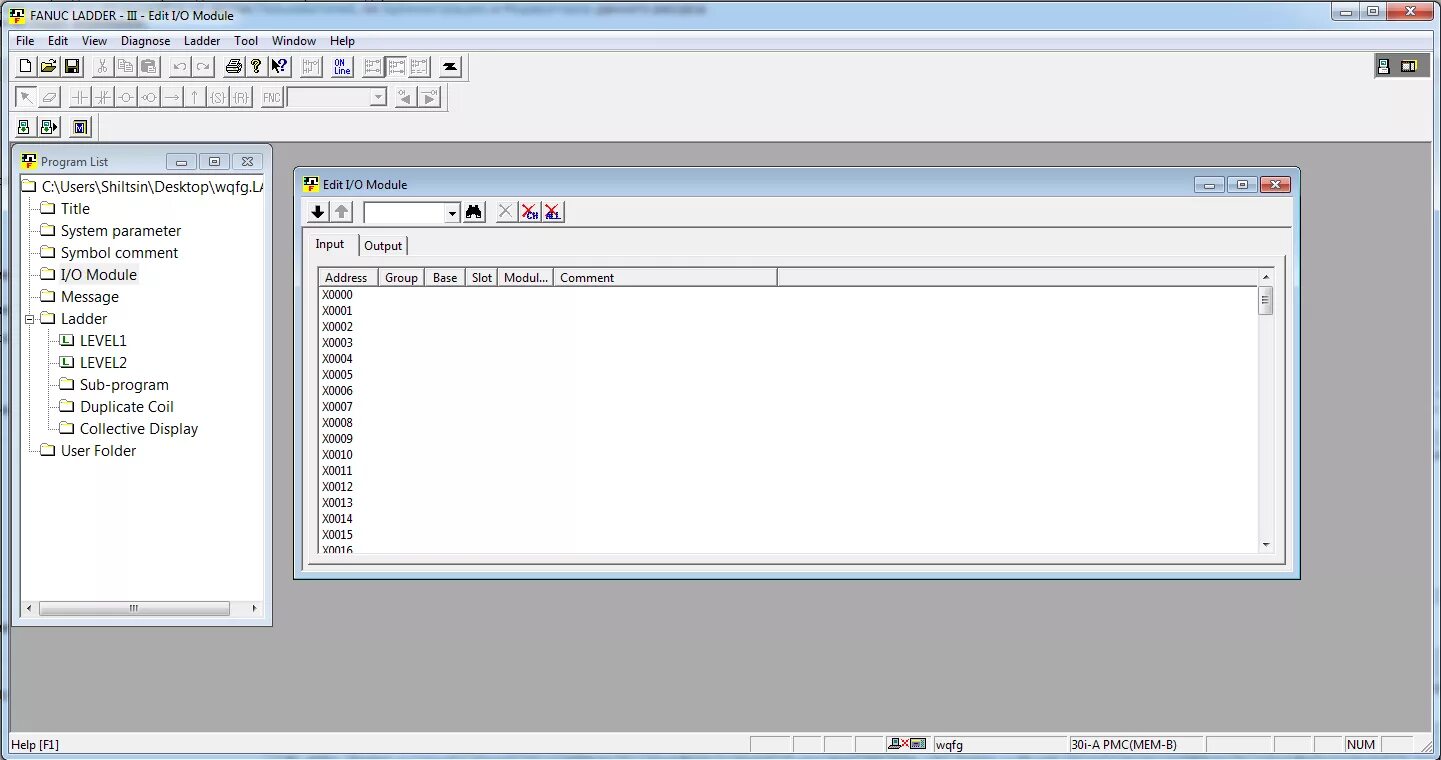This screenshot has width=1441, height=760.
Task: Click the table scrollbar up arrow
Action: pyautogui.click(x=1266, y=277)
